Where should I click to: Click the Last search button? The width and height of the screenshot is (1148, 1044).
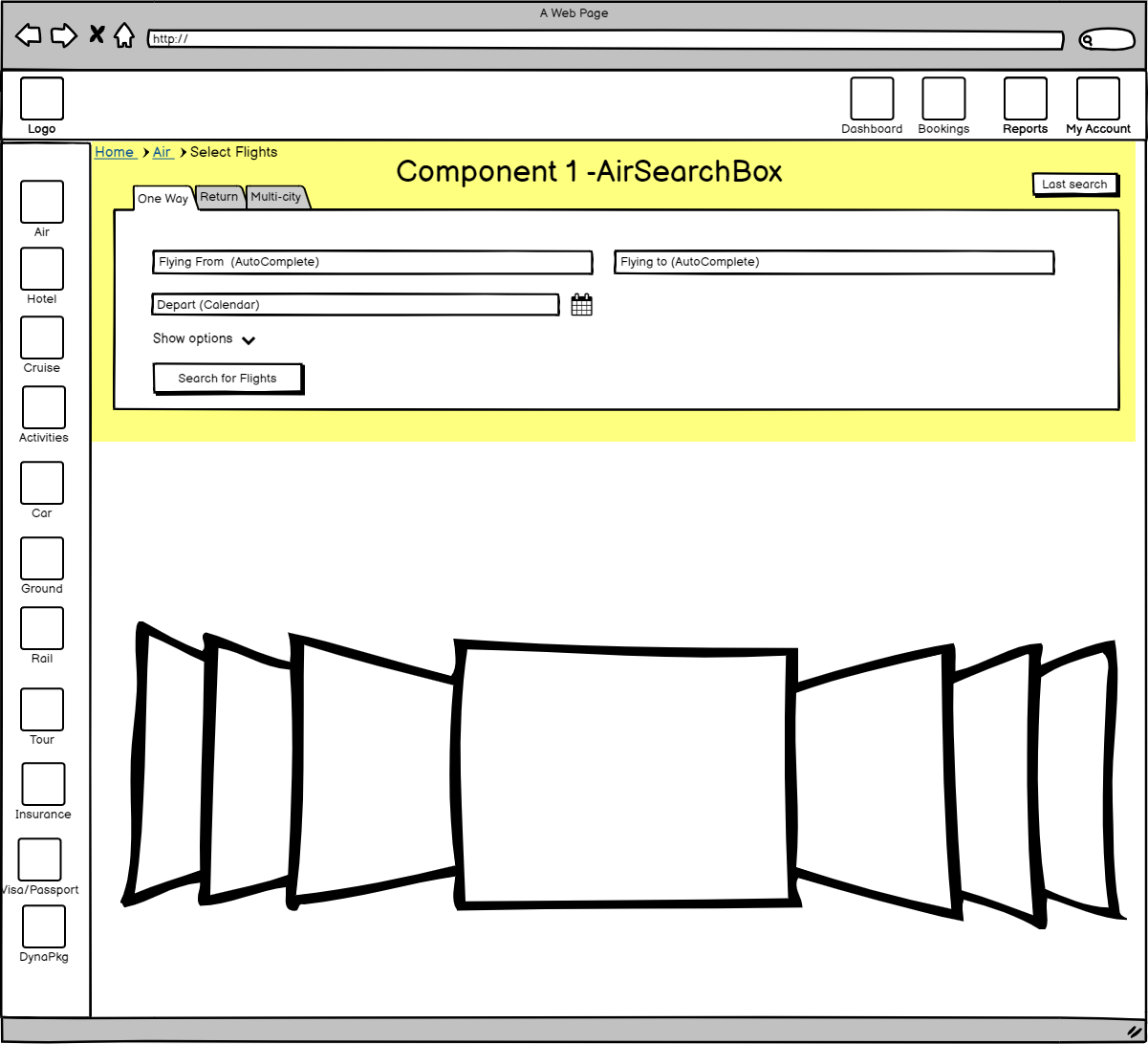click(x=1074, y=185)
